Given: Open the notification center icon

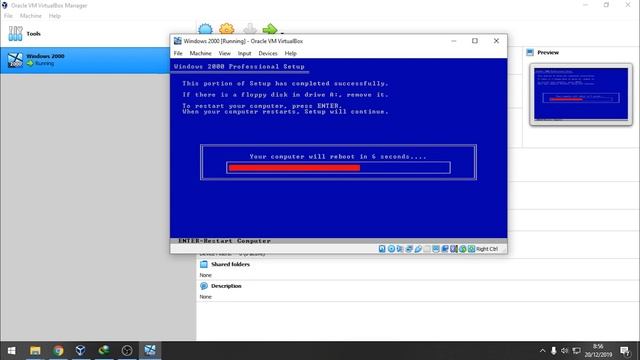Looking at the screenshot, I should (x=624, y=351).
